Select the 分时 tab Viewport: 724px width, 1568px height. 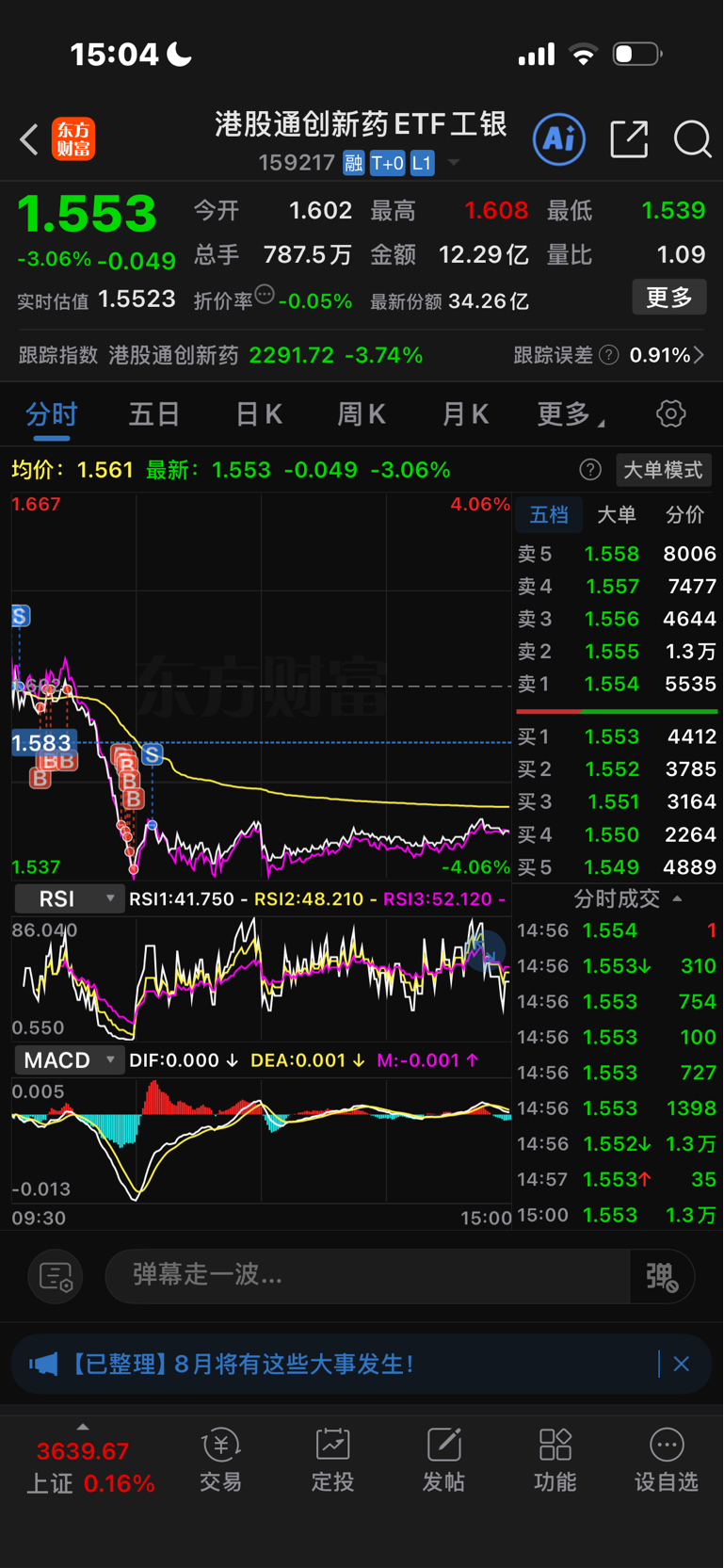51,414
